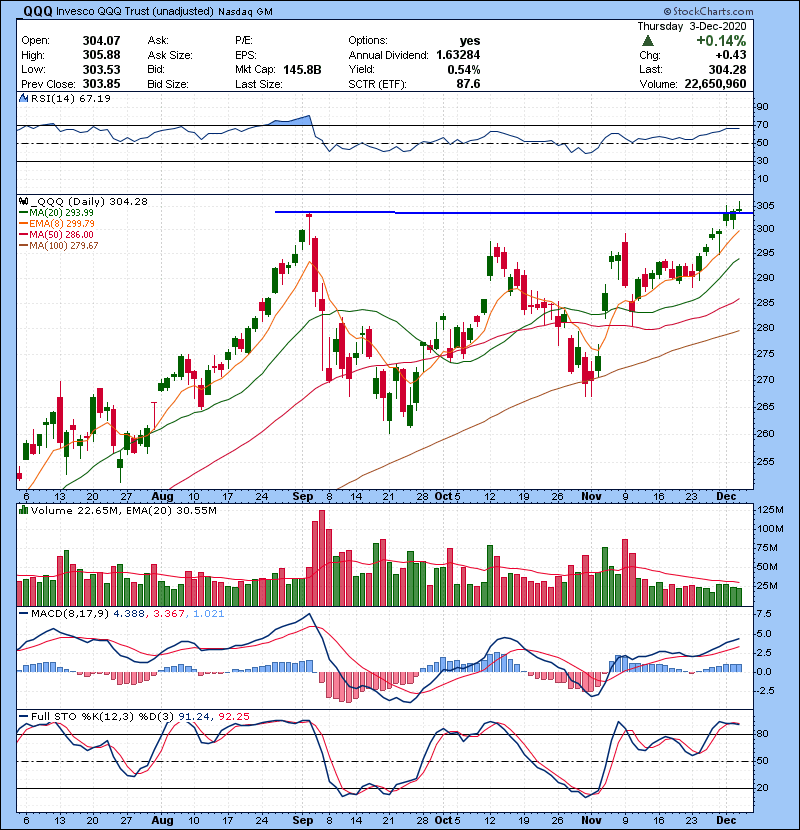Click the Options value 'yes'
Screen dimensions: 800x830
click(470, 41)
